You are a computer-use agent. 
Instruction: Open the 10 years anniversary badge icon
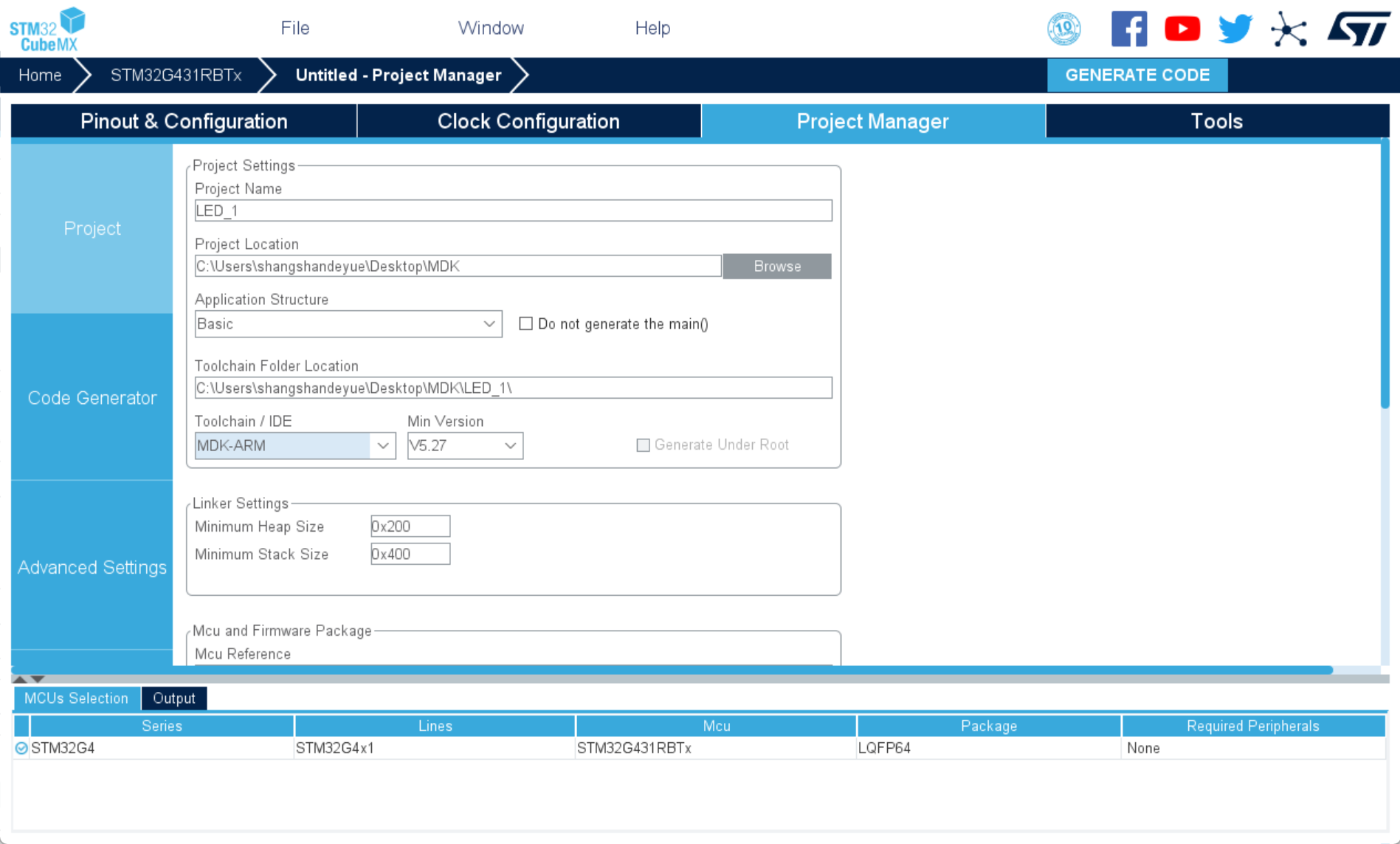(1063, 29)
